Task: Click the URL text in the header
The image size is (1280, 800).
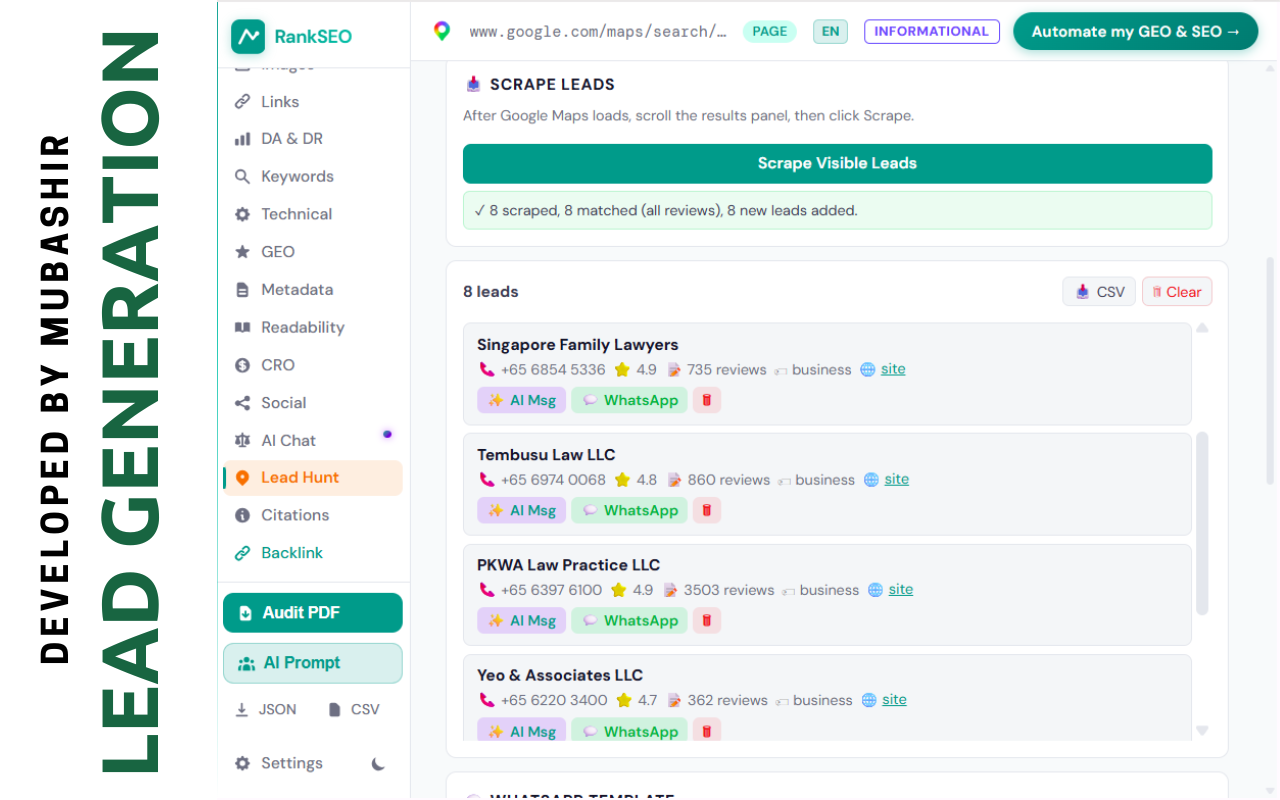Action: point(598,32)
